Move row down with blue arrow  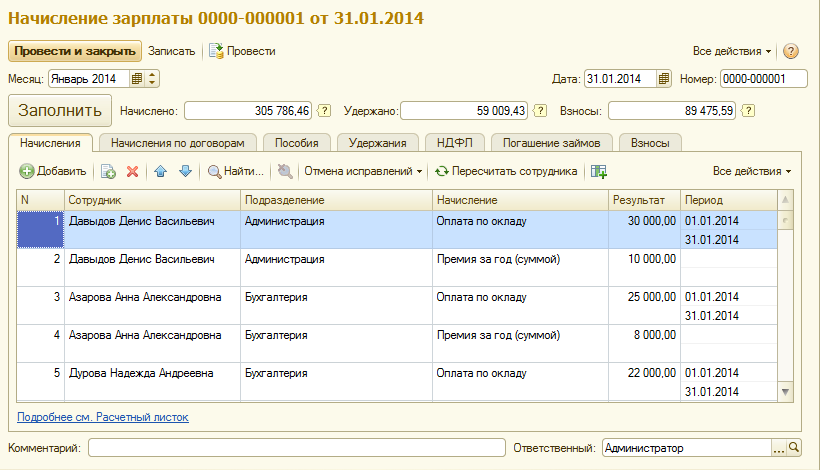(x=186, y=171)
